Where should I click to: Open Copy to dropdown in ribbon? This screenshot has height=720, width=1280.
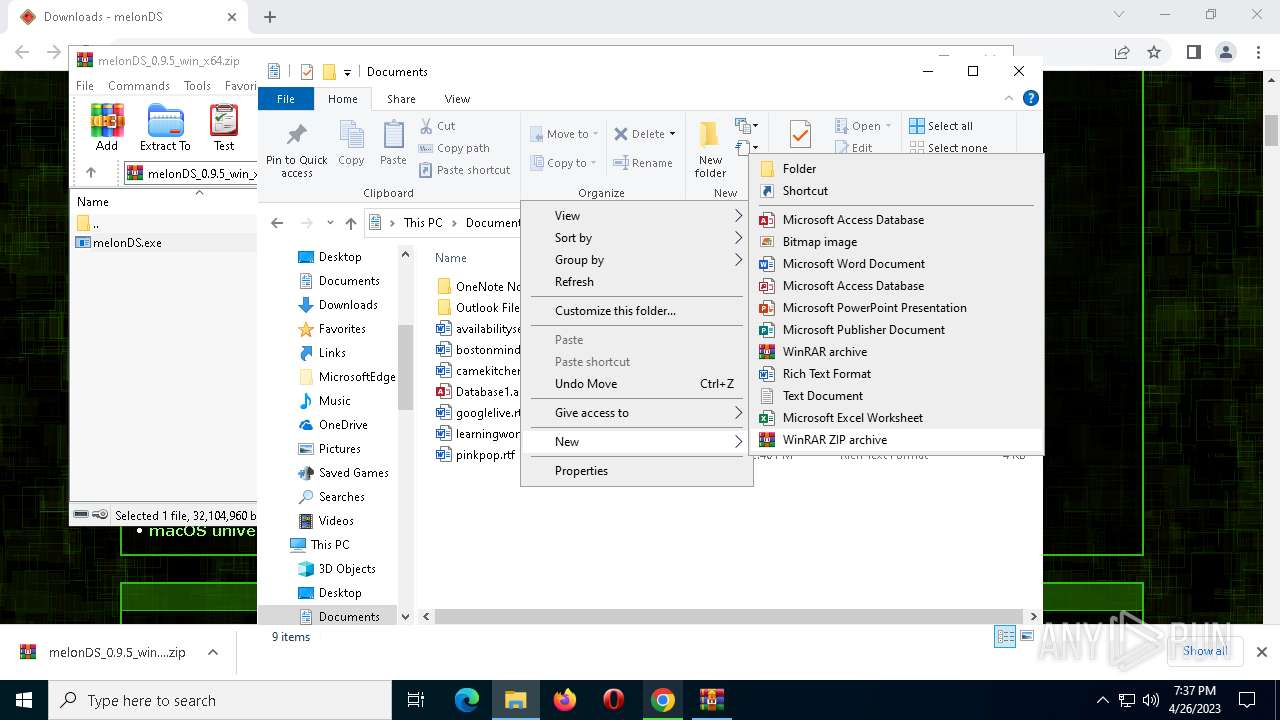point(563,163)
